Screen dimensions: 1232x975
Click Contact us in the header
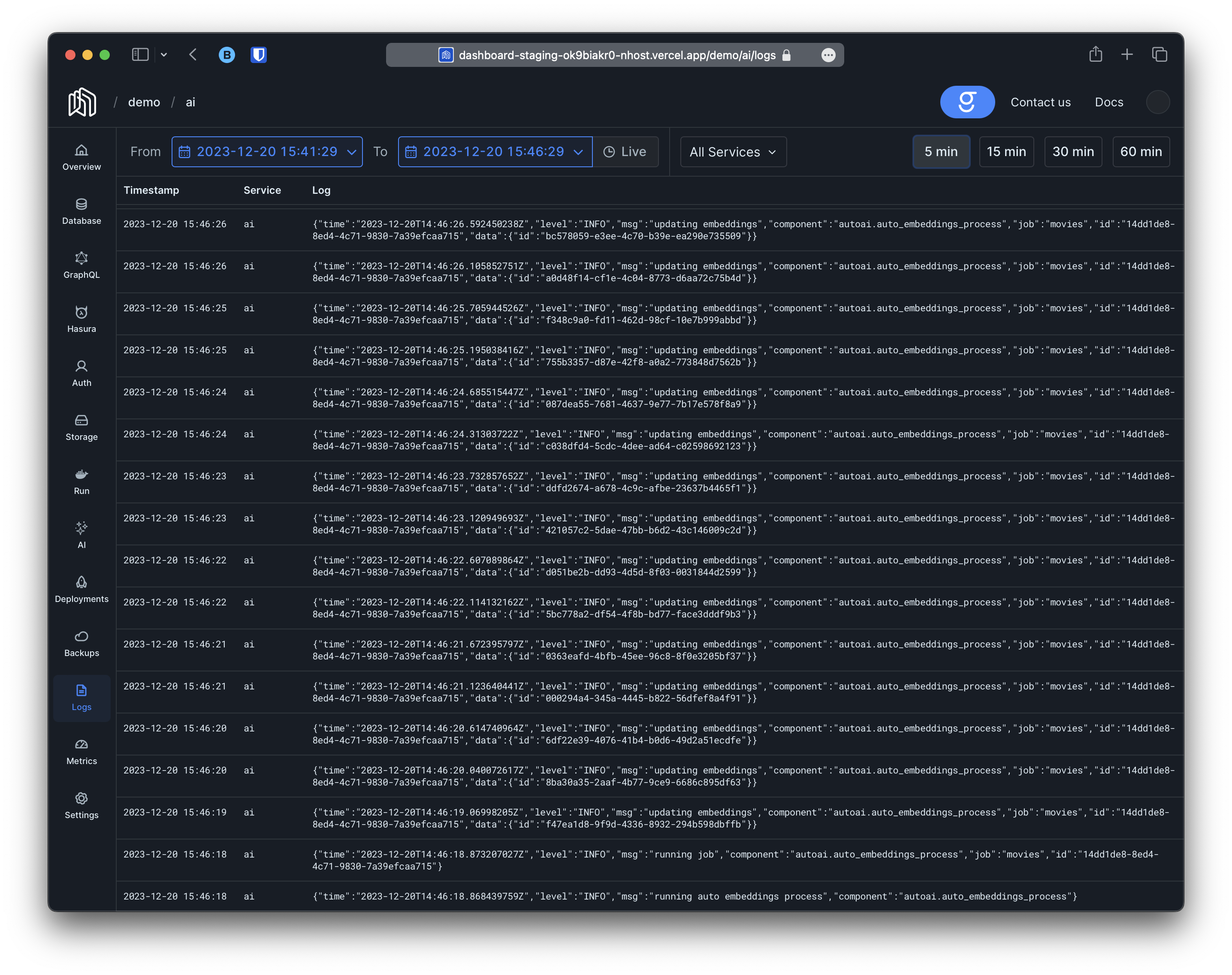click(x=1040, y=102)
